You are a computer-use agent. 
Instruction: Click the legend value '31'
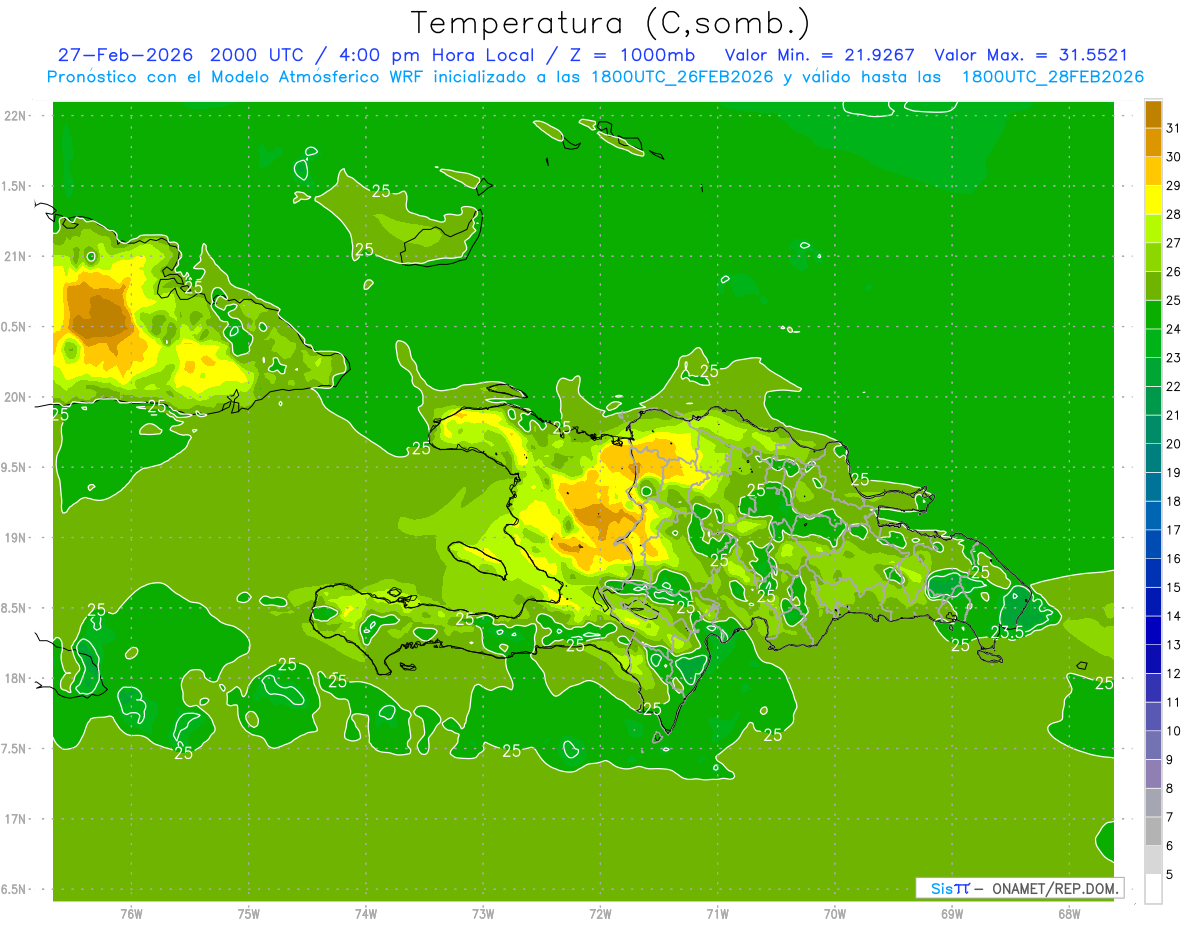(1174, 128)
